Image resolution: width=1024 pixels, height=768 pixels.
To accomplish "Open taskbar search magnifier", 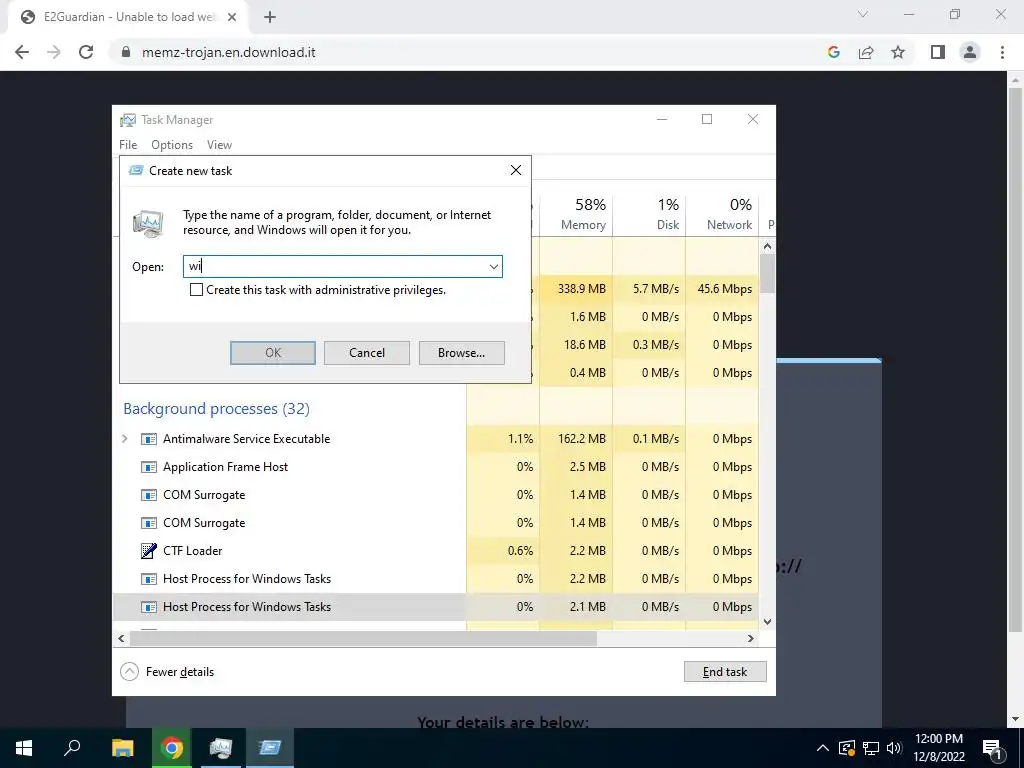I will (72, 748).
